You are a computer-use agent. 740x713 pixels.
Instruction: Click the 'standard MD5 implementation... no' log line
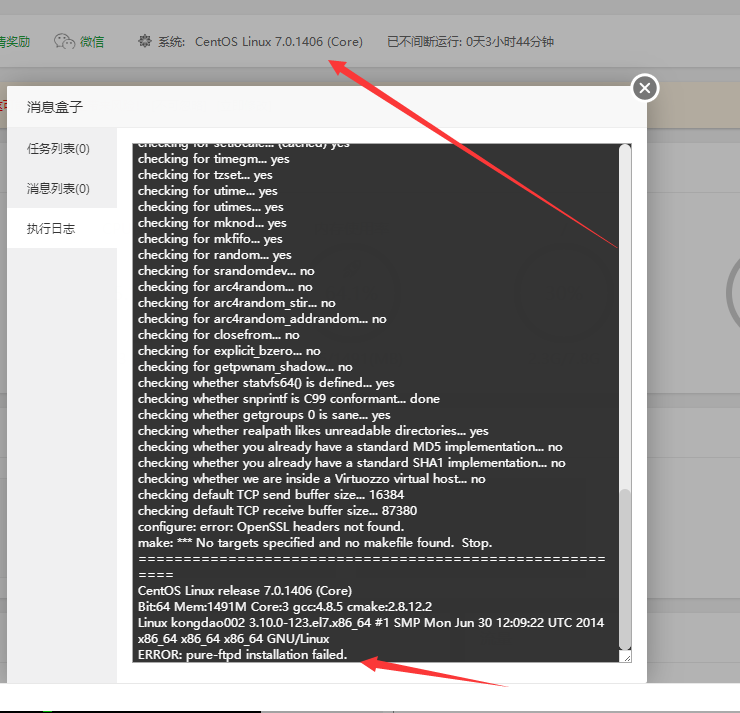tap(350, 446)
